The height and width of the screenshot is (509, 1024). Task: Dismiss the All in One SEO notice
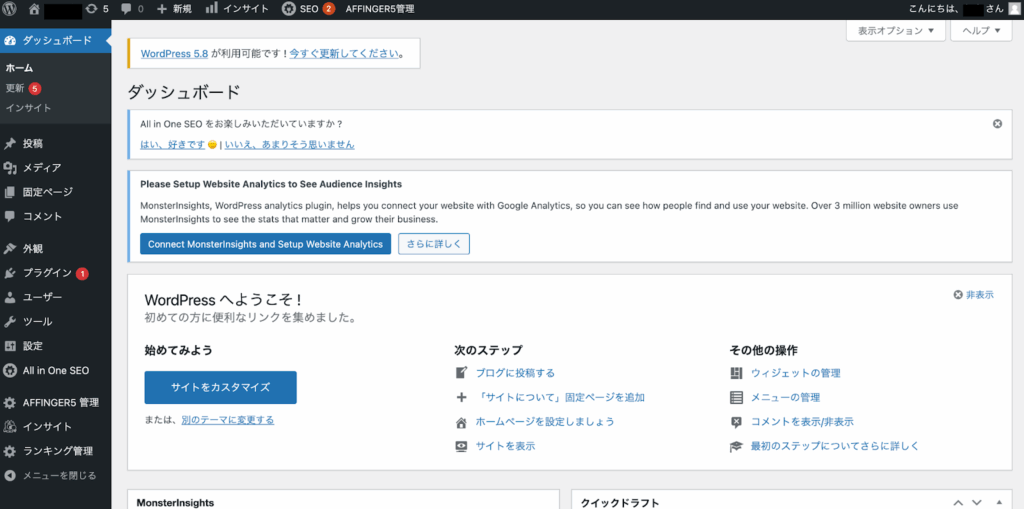pyautogui.click(x=997, y=124)
